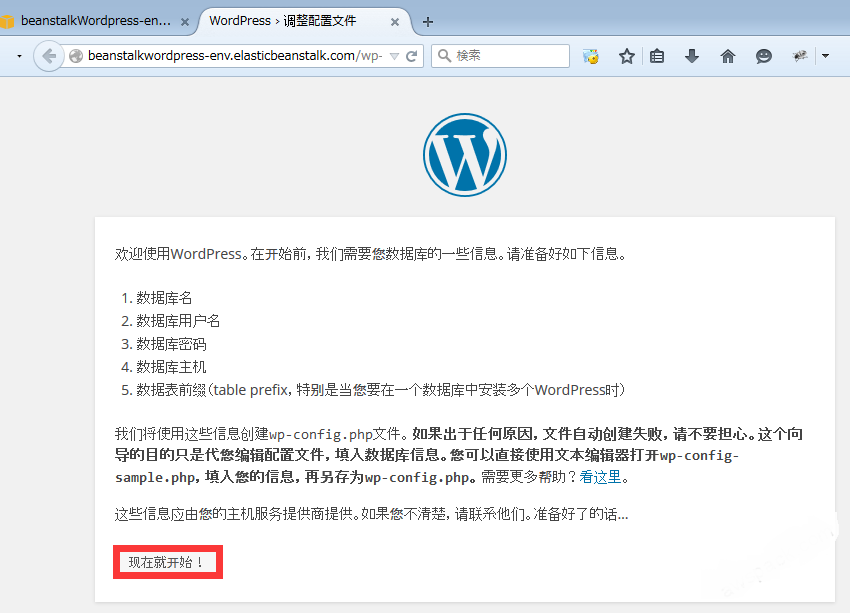Switch to the beanstalkWordpress-en... tab

click(96, 21)
